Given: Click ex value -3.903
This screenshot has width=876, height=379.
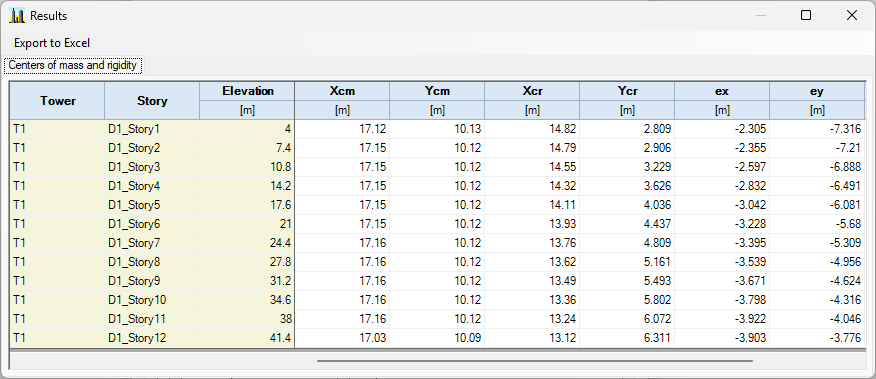Looking at the screenshot, I should tap(722, 338).
